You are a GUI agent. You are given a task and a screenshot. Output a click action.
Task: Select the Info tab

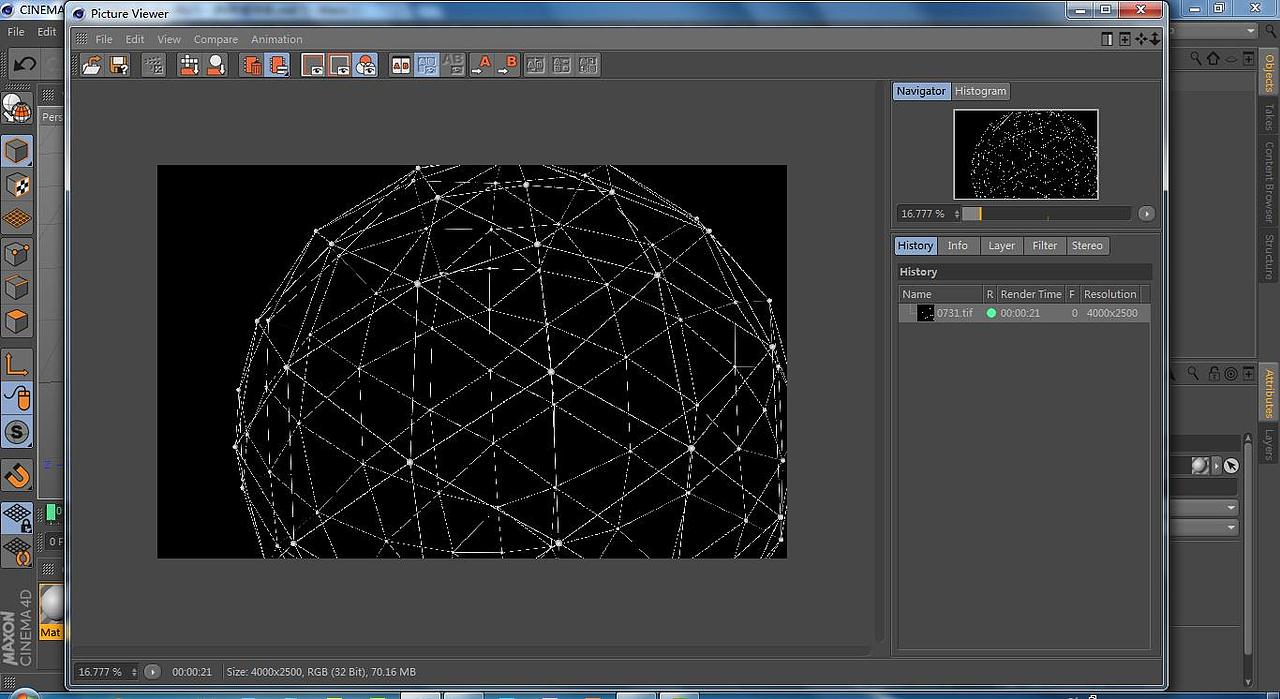(x=958, y=246)
